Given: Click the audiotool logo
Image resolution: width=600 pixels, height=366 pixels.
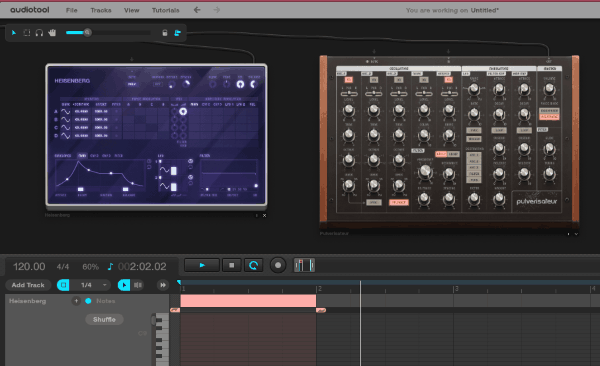Looking at the screenshot, I should click(30, 10).
